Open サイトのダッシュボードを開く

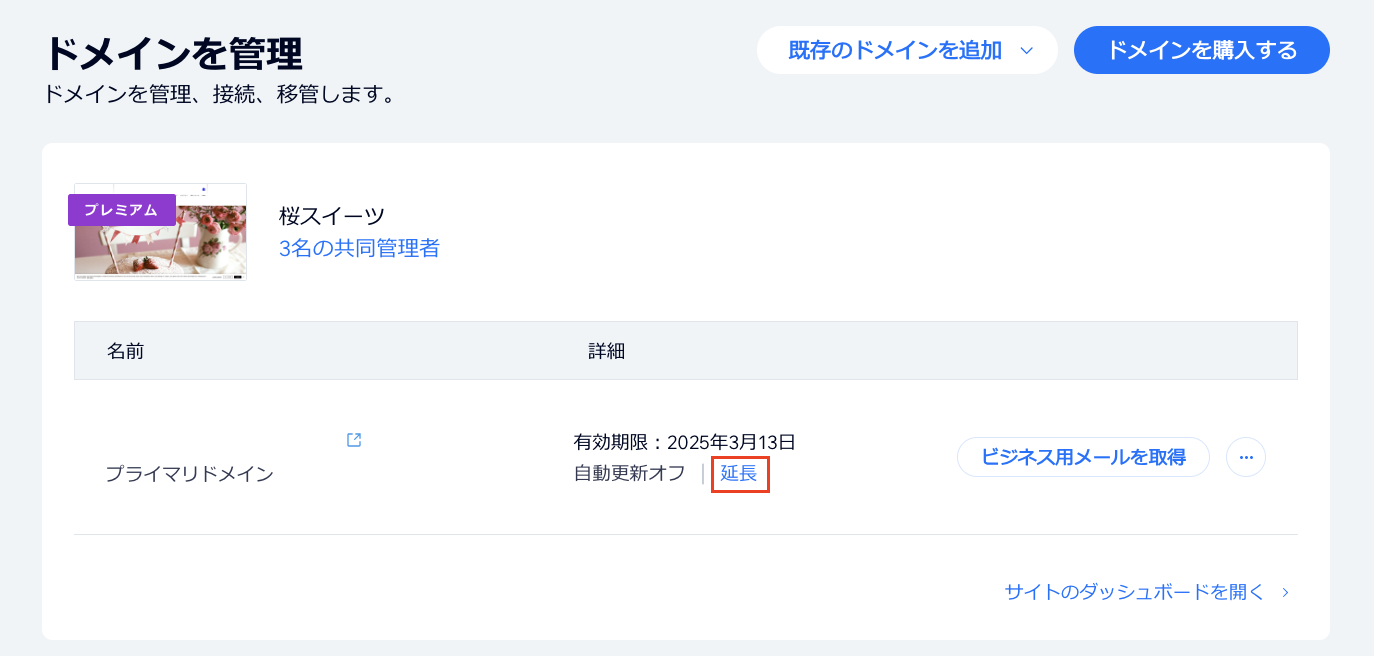point(1132,592)
